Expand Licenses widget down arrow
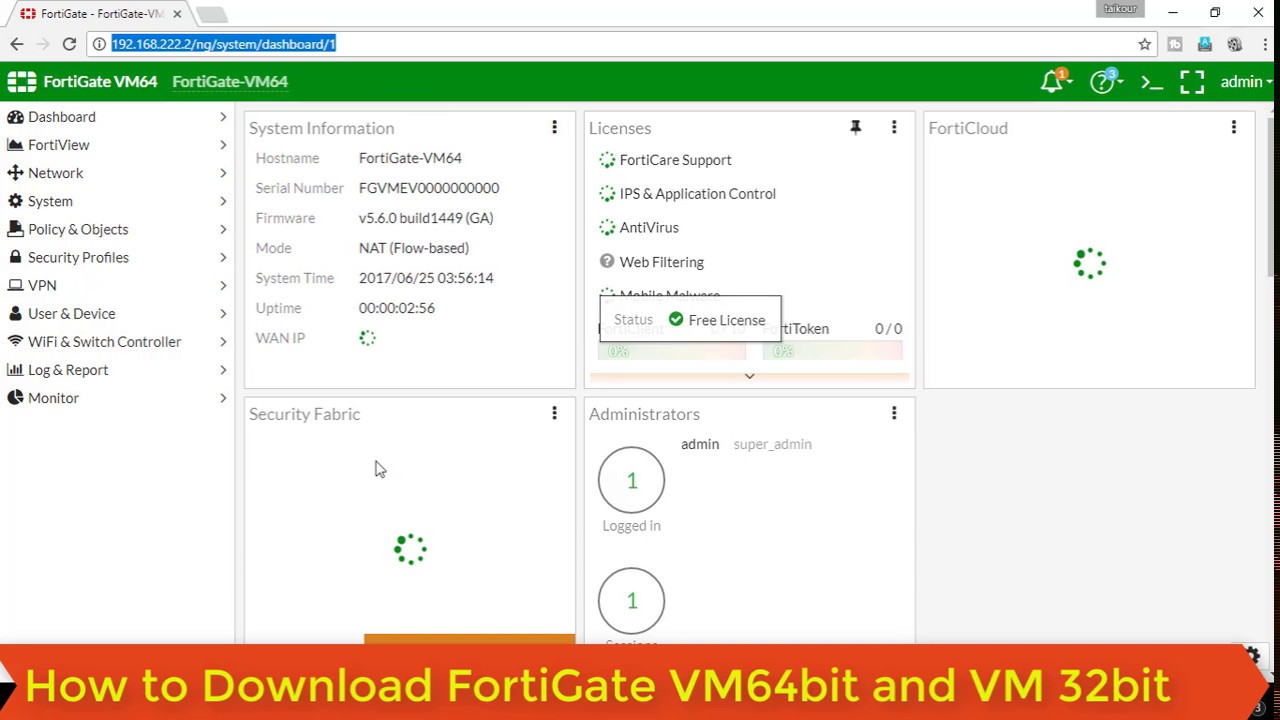 pyautogui.click(x=749, y=376)
